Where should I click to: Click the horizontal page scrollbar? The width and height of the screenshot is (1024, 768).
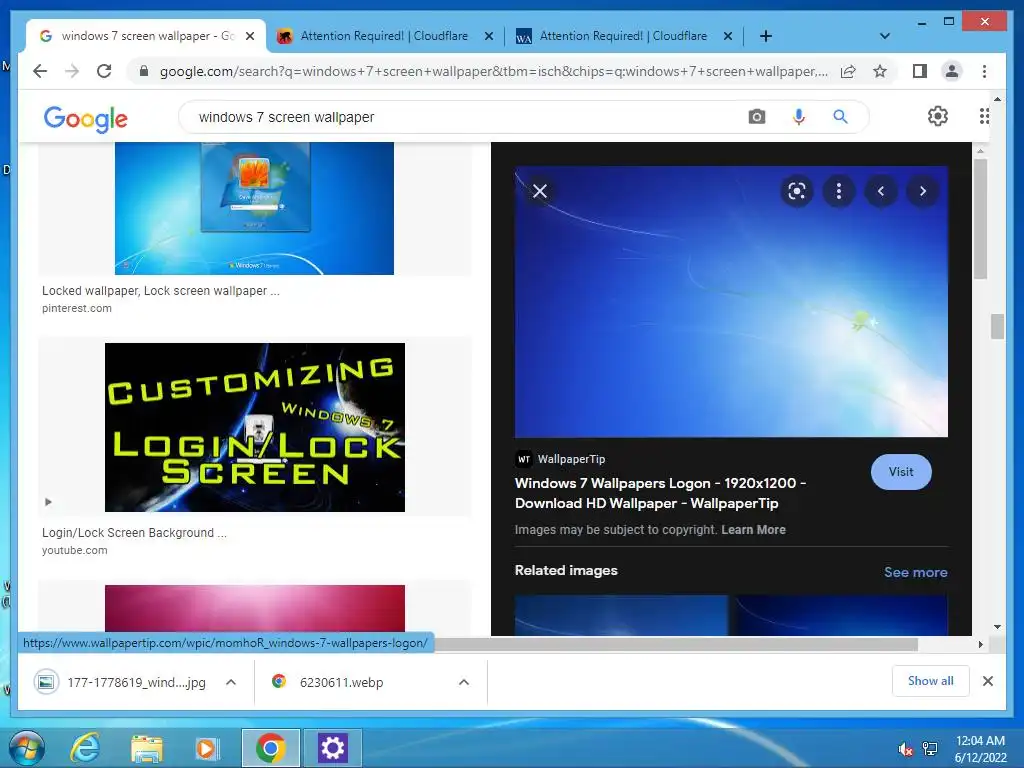(x=676, y=645)
